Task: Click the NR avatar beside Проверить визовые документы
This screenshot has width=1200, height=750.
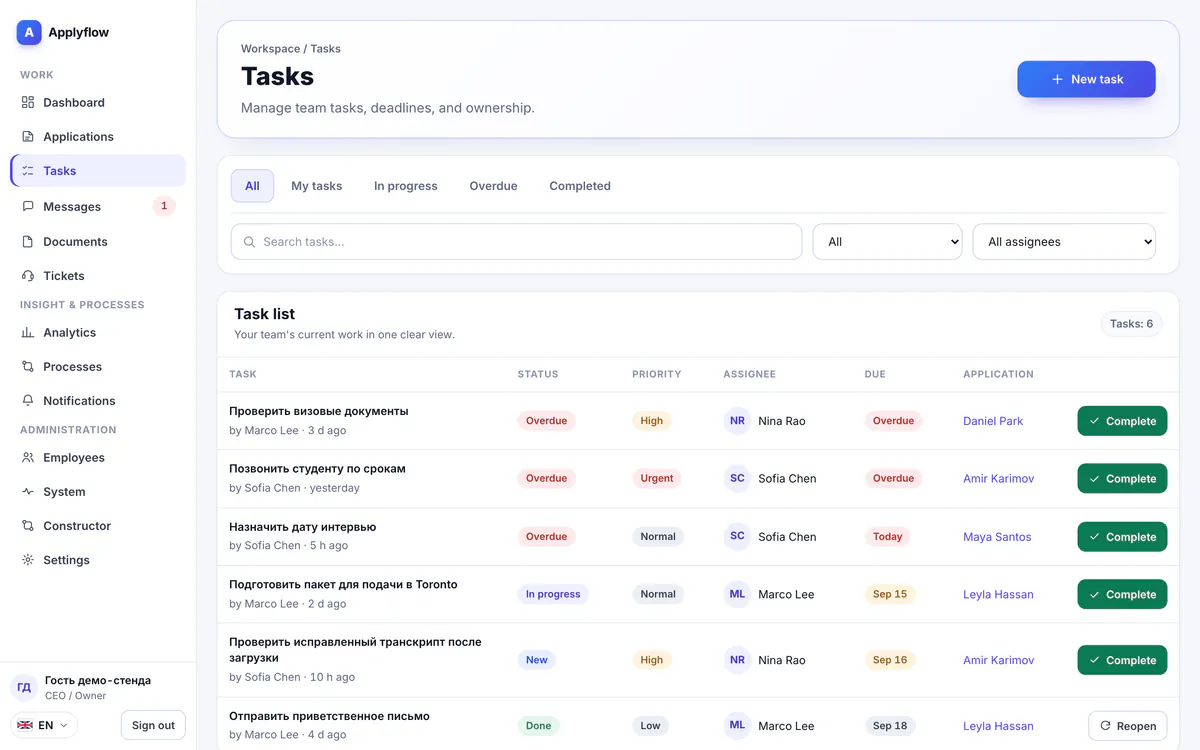Action: pyautogui.click(x=737, y=421)
